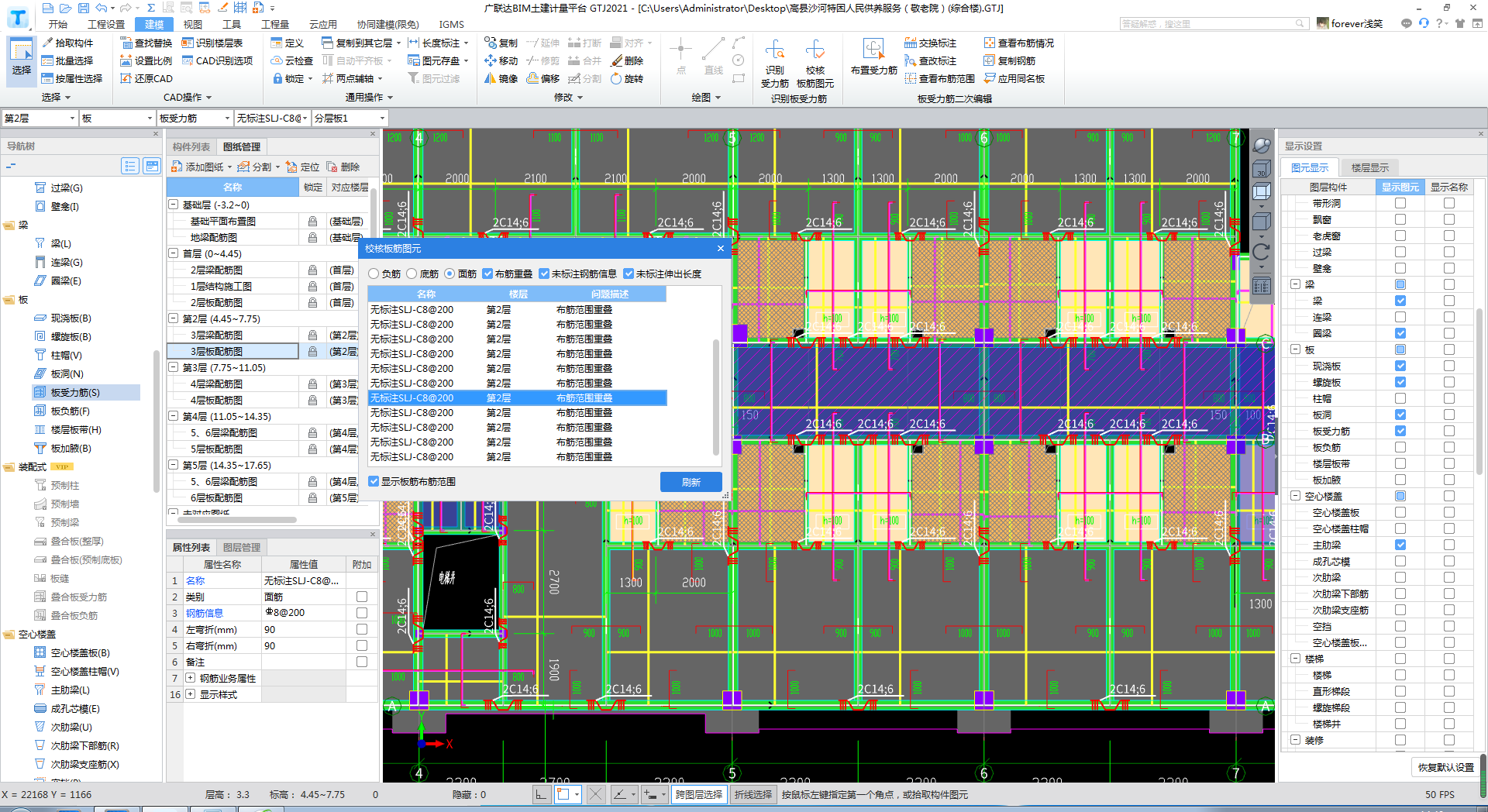1488x812 pixels.
Task: Open the 板 component type dropdown
Action: [x=117, y=118]
